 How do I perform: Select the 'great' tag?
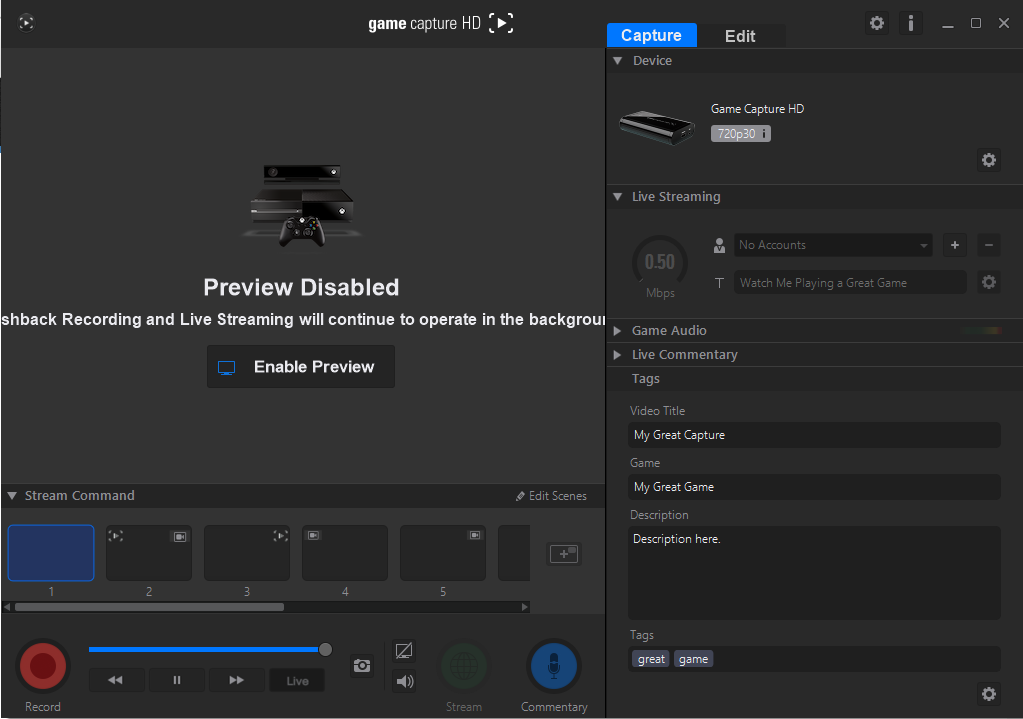tap(650, 659)
